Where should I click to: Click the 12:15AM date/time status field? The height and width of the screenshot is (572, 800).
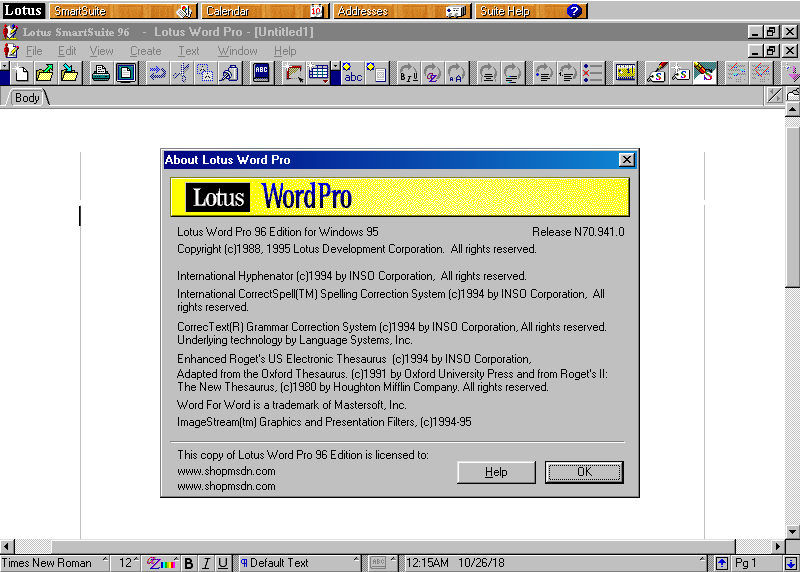(x=555, y=563)
